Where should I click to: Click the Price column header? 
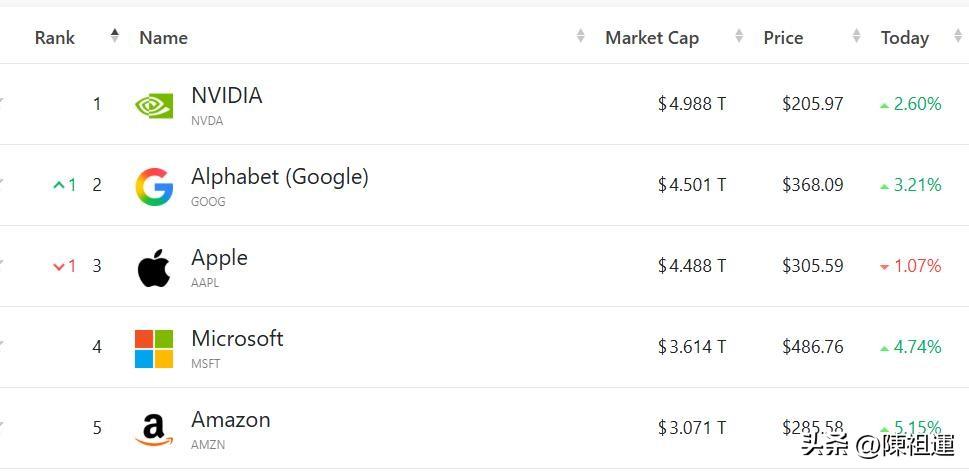pos(783,38)
